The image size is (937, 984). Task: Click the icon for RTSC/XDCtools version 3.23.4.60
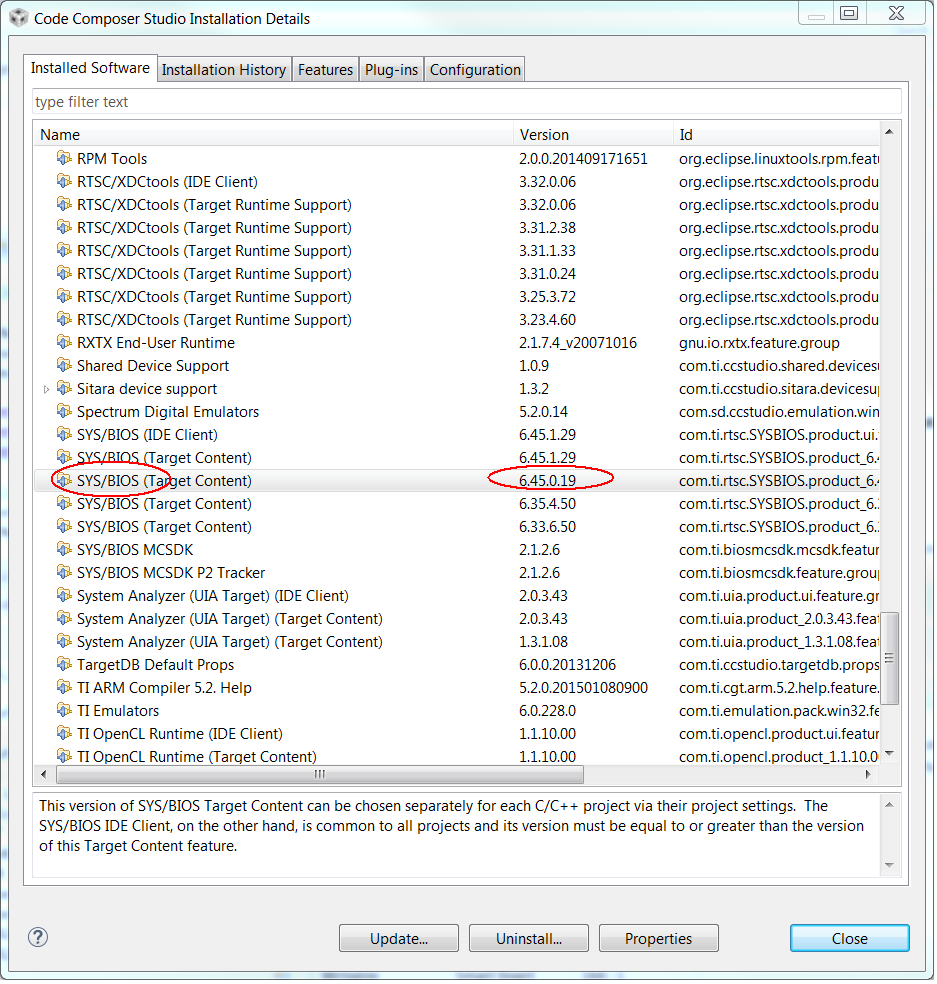[64, 319]
